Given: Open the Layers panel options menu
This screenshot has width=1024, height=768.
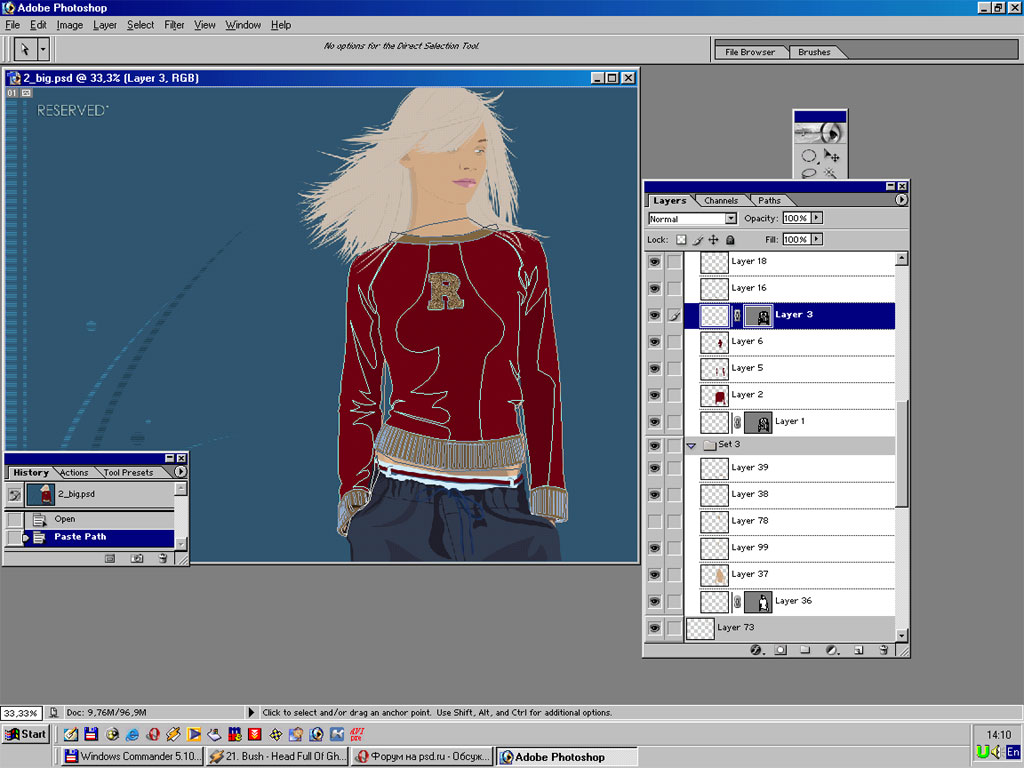Looking at the screenshot, I should click(901, 200).
